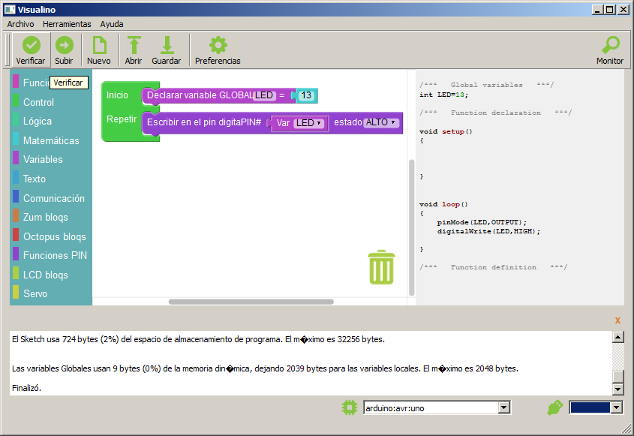Viewport: 634px width, 436px height.
Task: Open the Variables block category
Action: pyautogui.click(x=43, y=159)
